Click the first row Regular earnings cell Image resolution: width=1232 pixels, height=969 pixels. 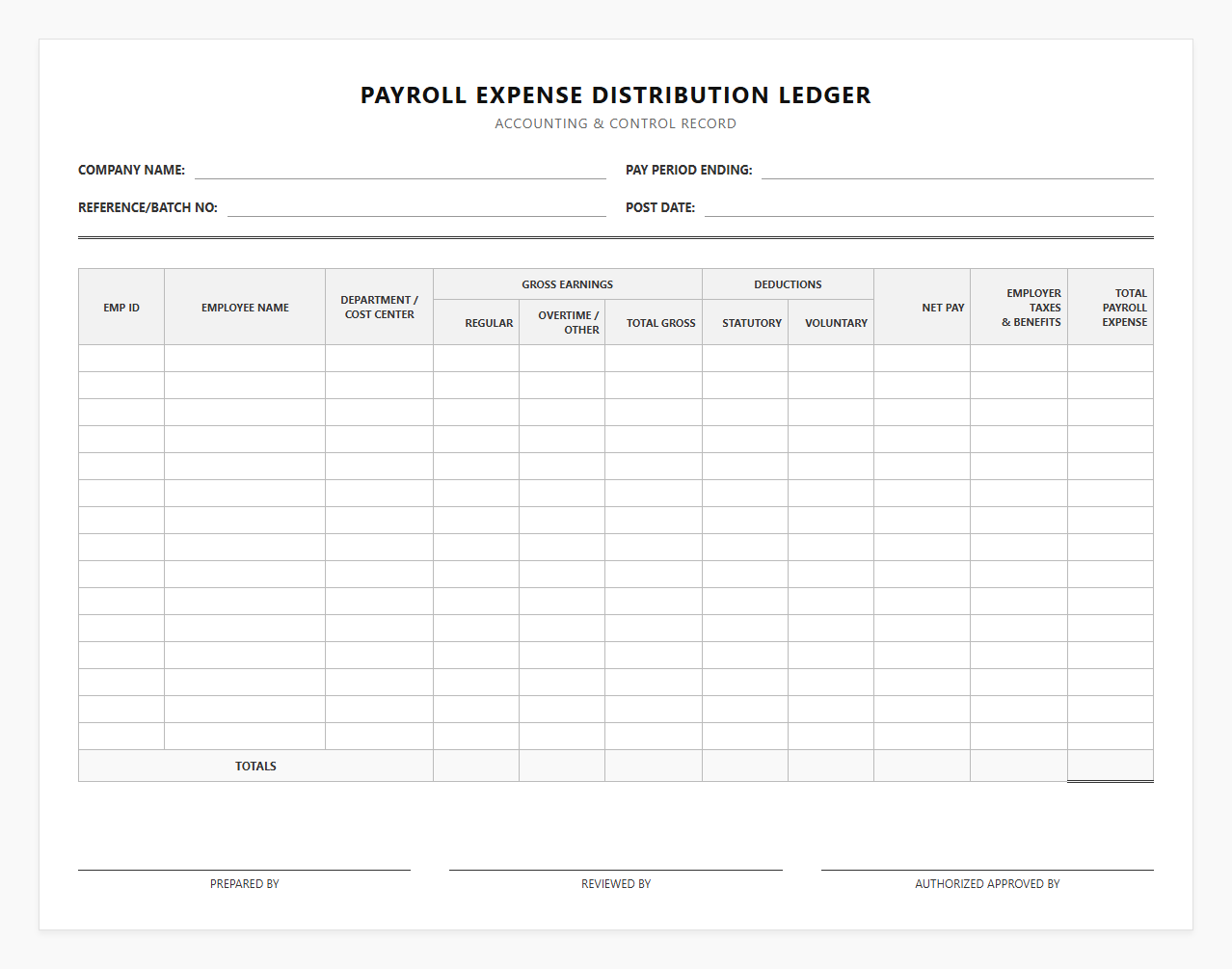point(476,359)
